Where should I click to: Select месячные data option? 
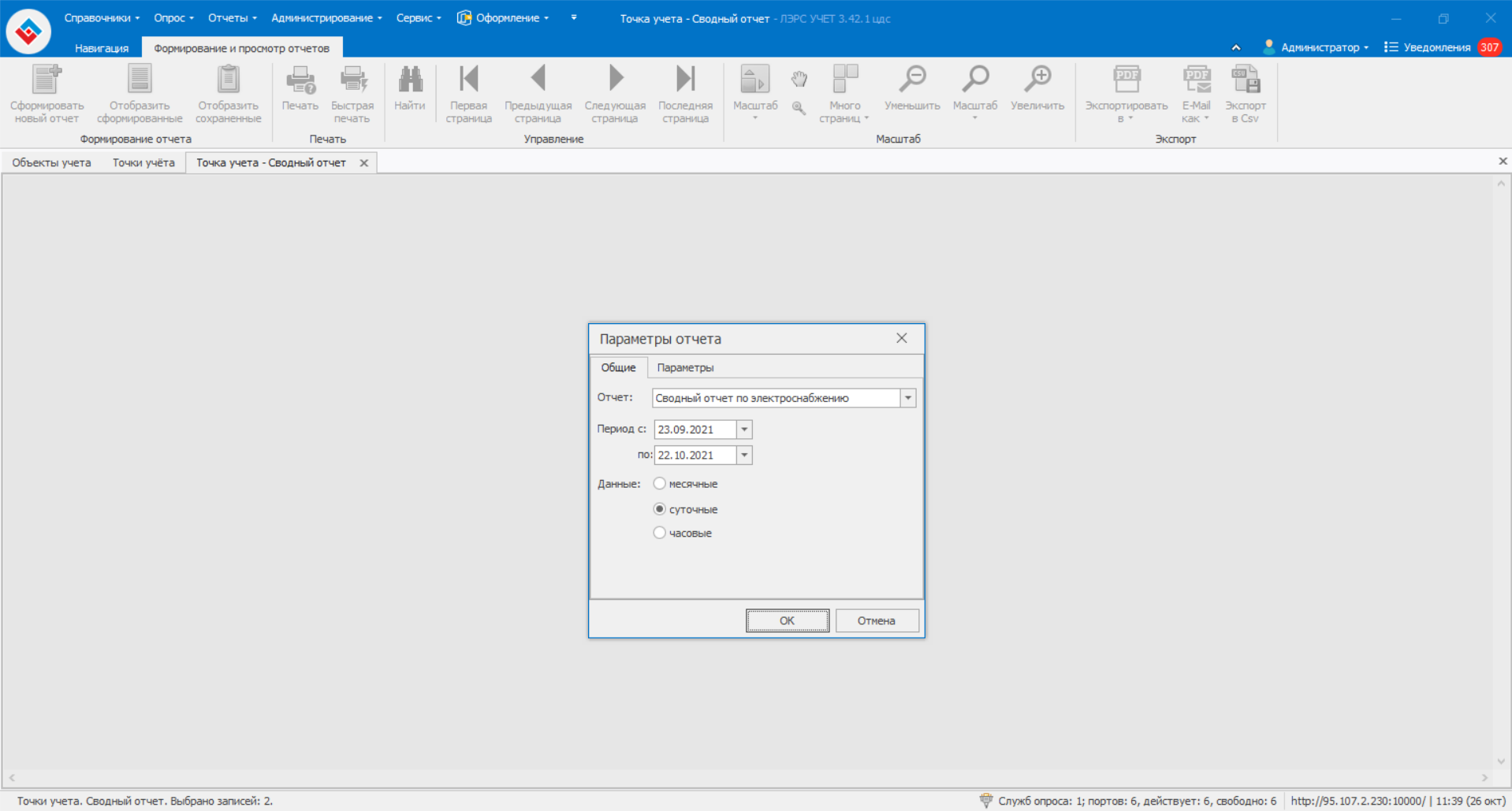(x=660, y=483)
